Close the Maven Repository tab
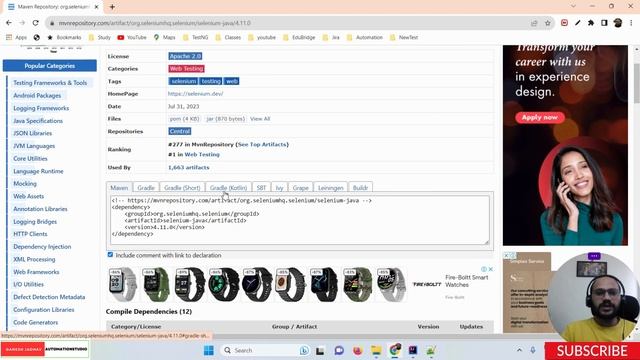The height and width of the screenshot is (360, 640). tap(96, 7)
